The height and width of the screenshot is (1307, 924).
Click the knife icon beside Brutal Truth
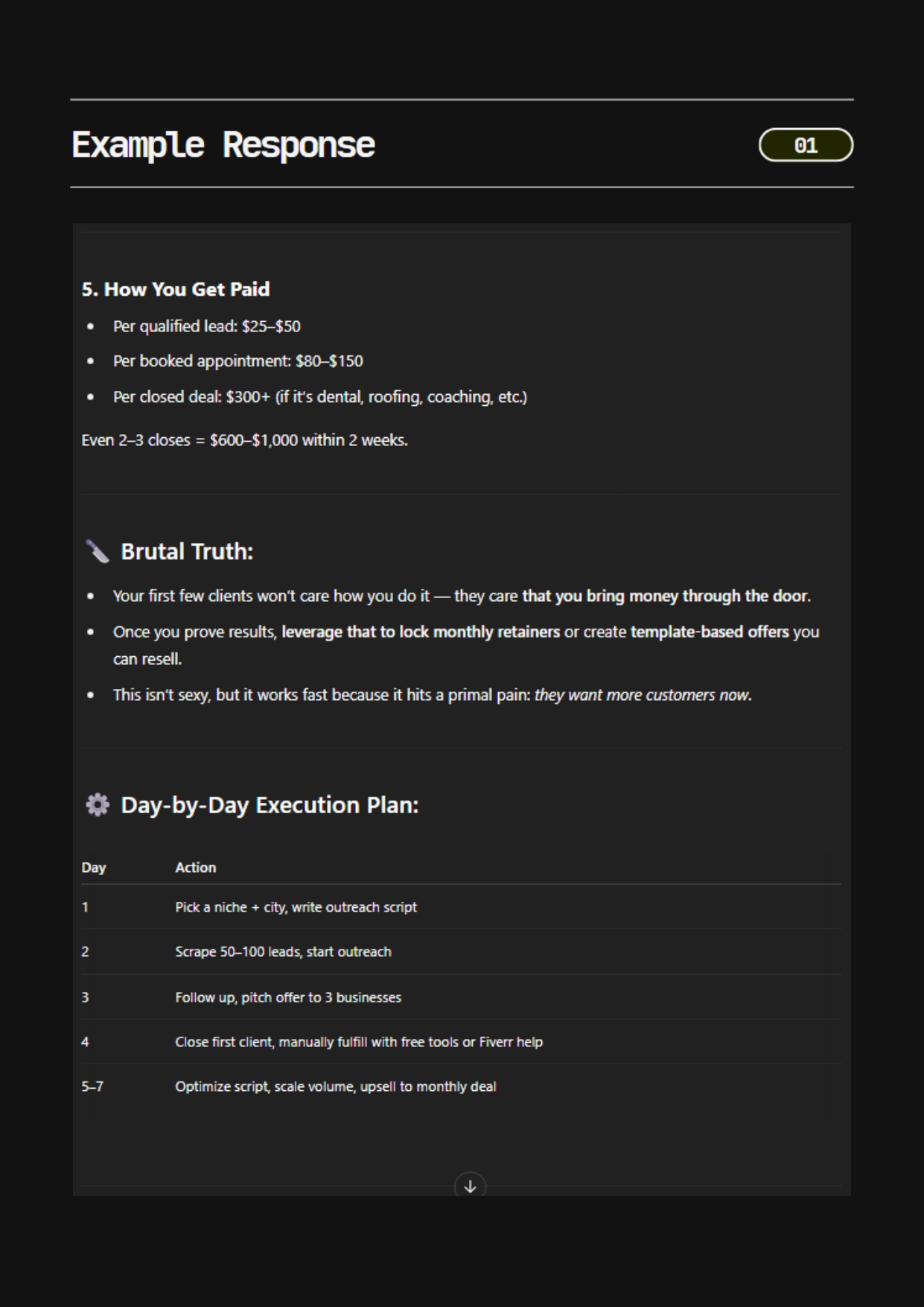[x=98, y=552]
